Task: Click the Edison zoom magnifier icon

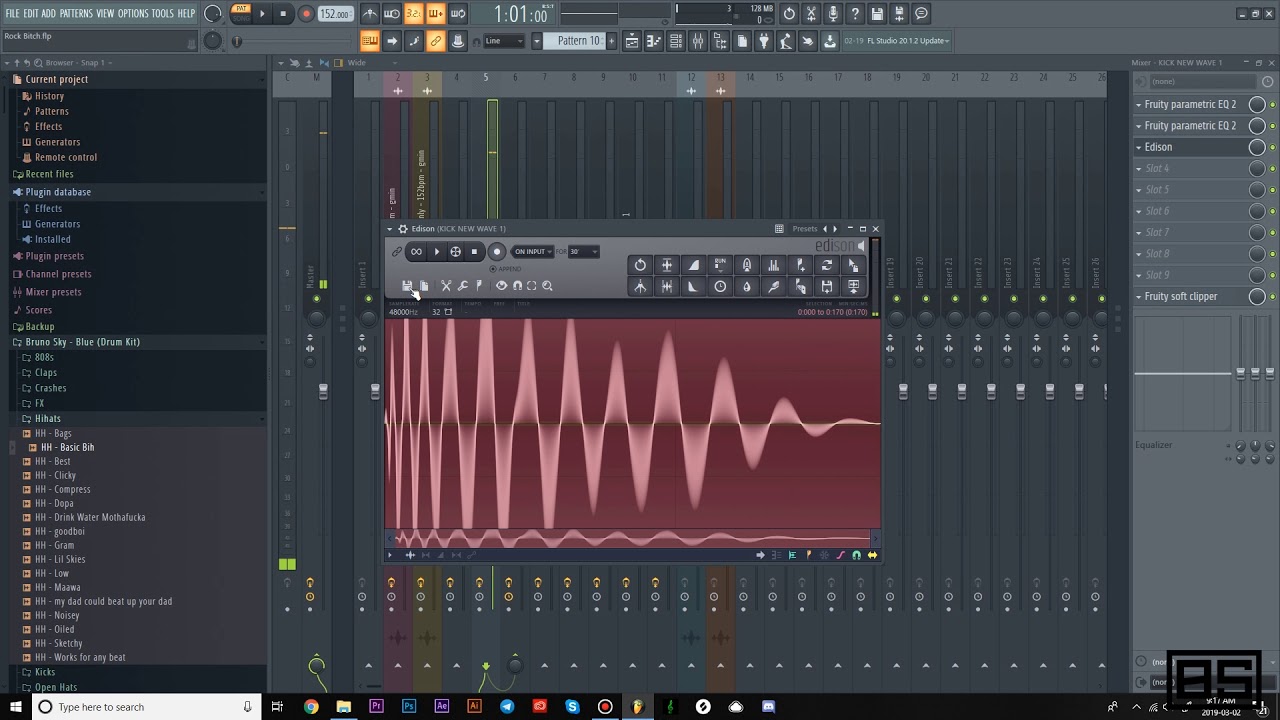Action: click(547, 286)
